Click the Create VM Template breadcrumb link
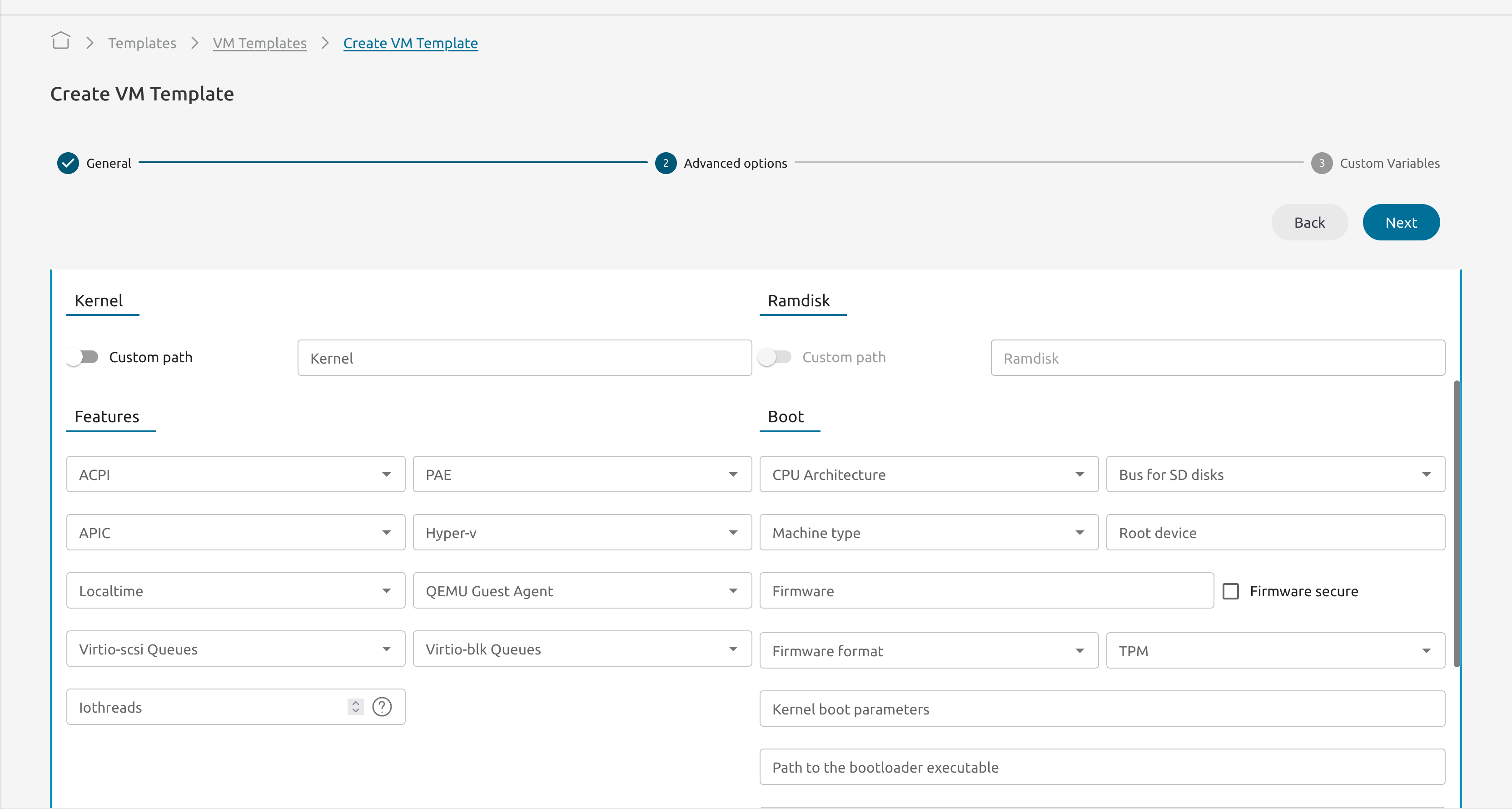 coord(410,43)
